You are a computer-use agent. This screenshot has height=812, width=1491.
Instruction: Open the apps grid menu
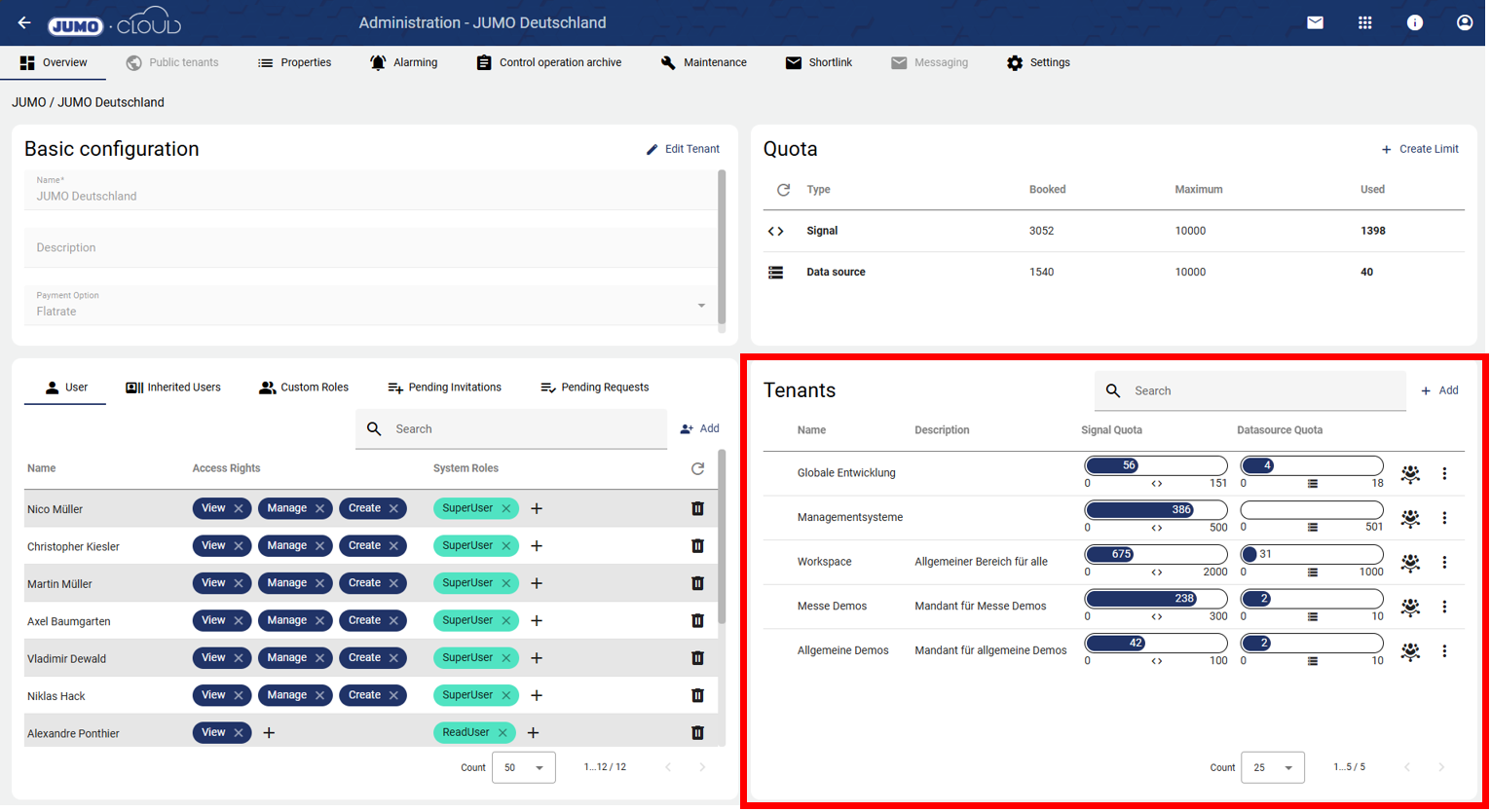pos(1364,22)
